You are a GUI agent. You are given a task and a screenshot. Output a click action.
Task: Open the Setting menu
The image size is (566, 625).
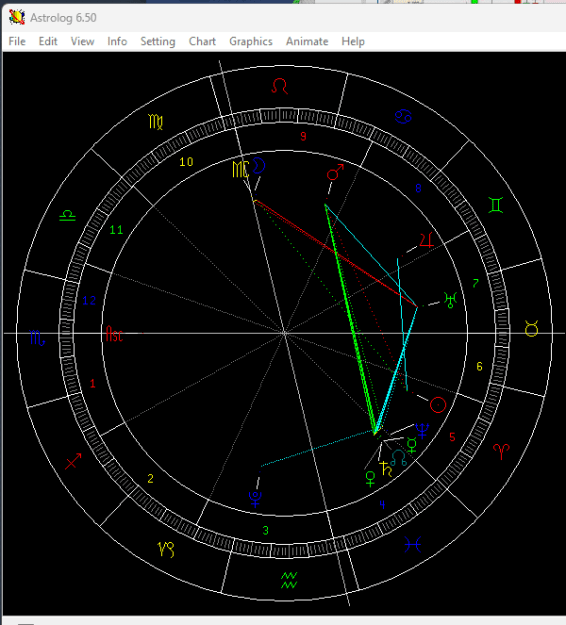158,41
